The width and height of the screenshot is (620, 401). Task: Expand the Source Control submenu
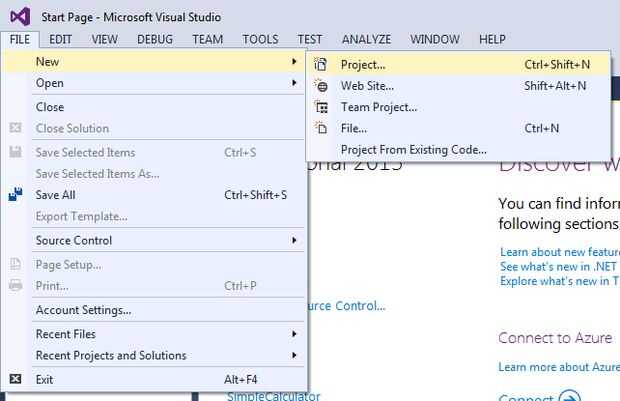coord(294,240)
